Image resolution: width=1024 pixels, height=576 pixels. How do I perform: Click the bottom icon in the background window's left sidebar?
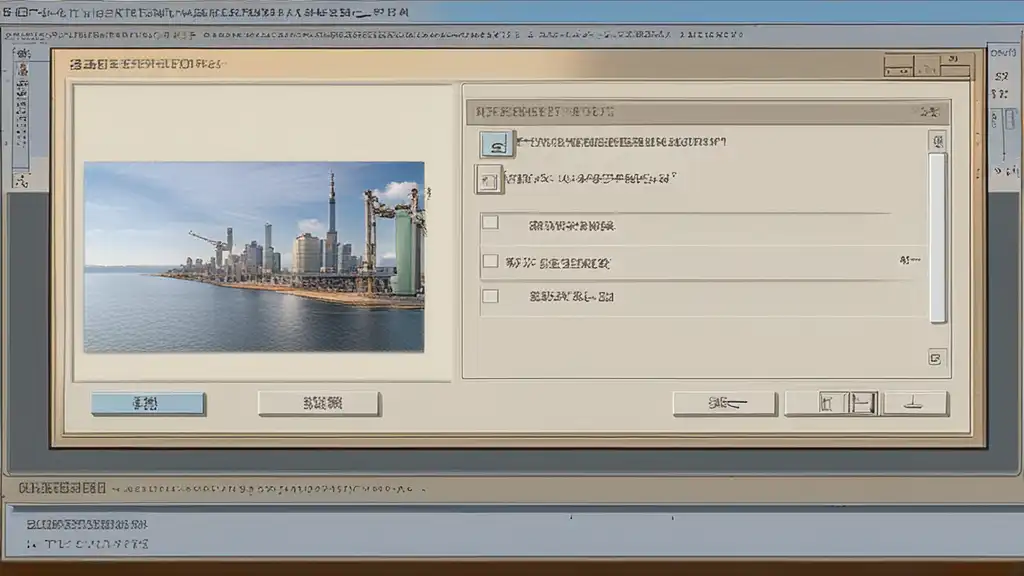coord(22,181)
